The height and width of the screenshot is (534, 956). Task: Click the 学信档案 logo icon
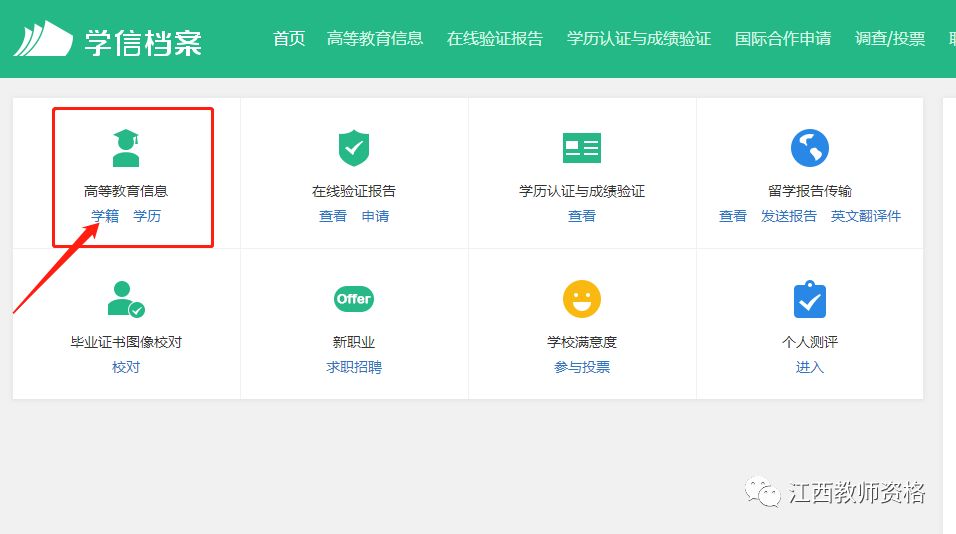point(43,38)
